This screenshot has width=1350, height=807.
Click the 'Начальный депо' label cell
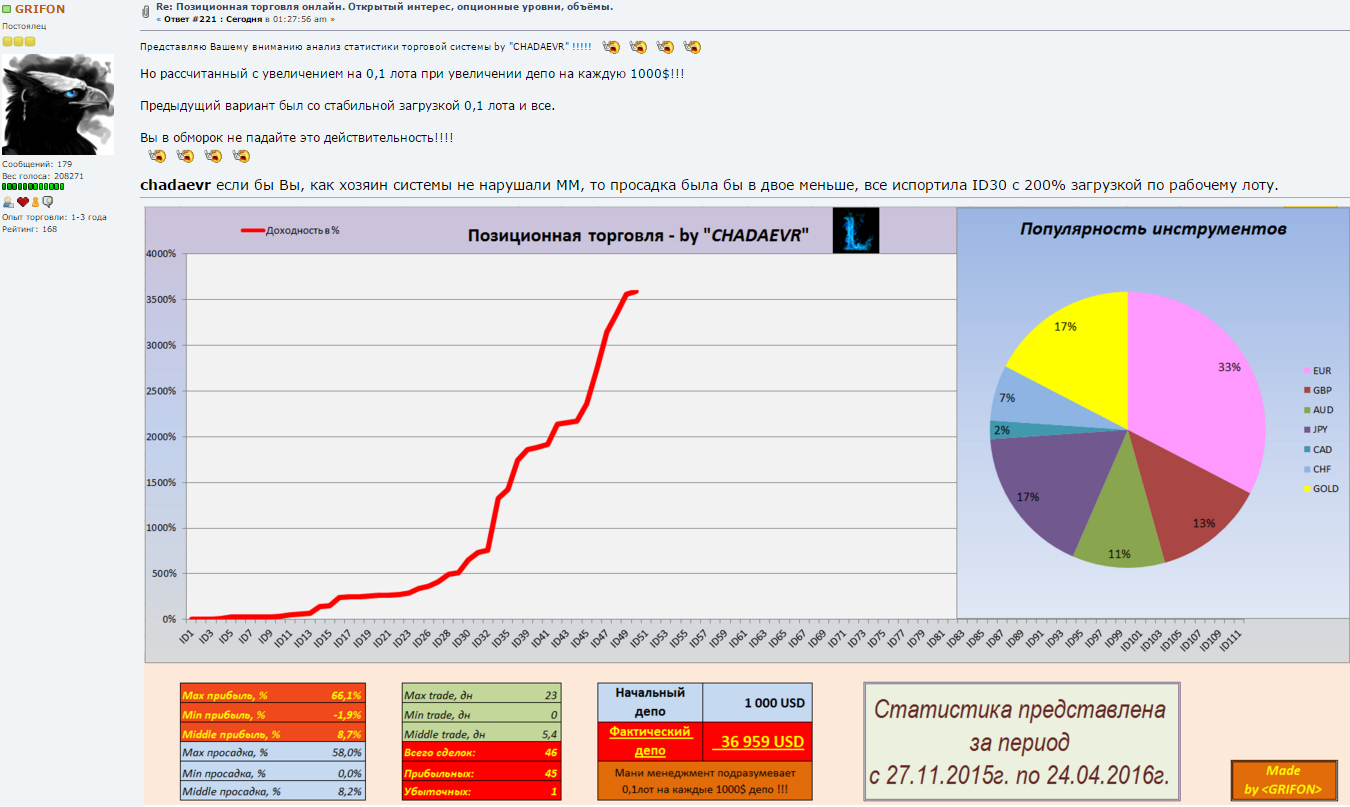pyautogui.click(x=650, y=703)
